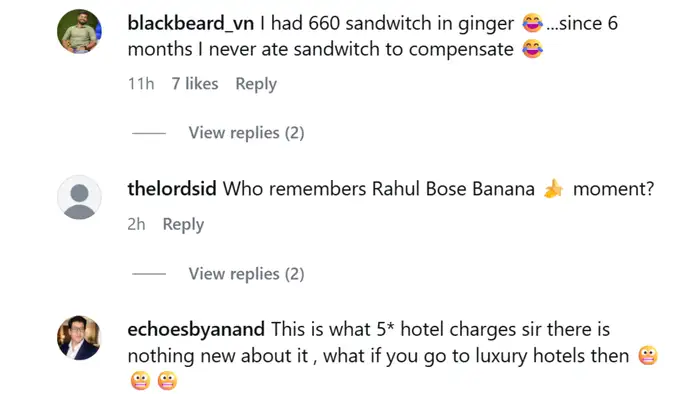Click the dash line beside thelordsid's View replies
The width and height of the screenshot is (700, 394).
tap(149, 274)
